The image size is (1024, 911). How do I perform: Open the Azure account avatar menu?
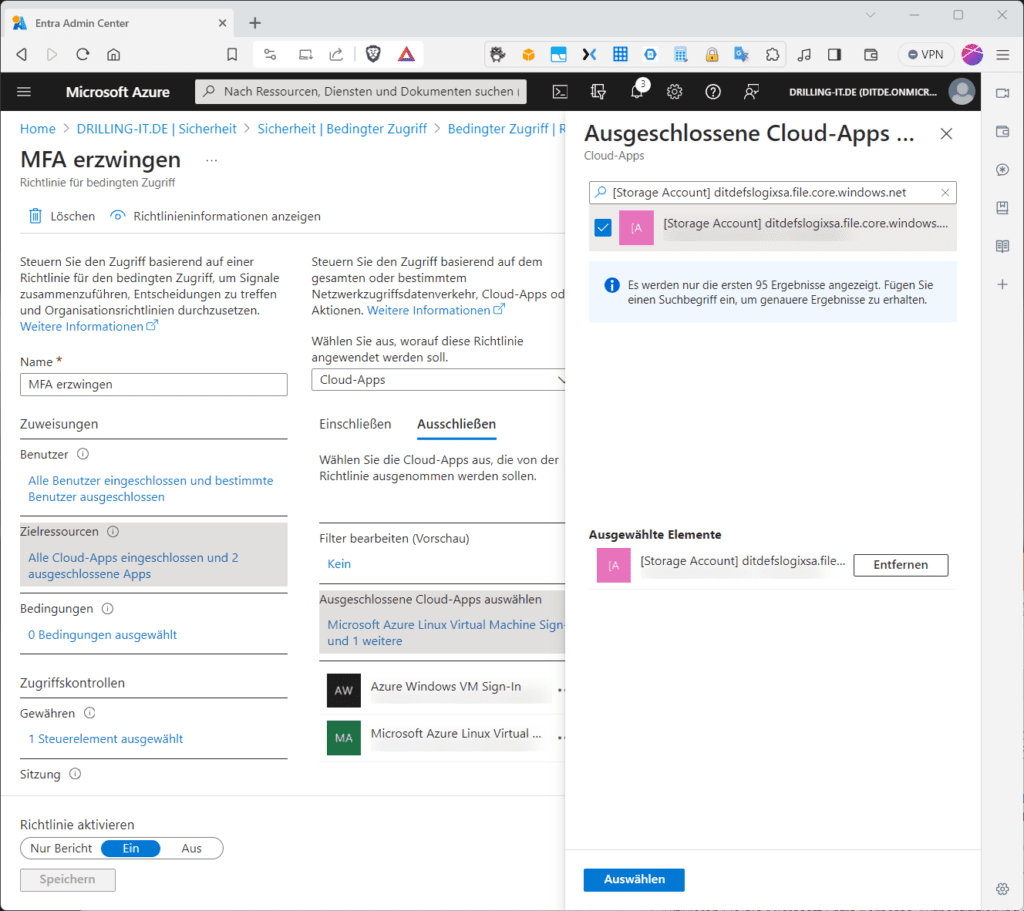[x=961, y=92]
